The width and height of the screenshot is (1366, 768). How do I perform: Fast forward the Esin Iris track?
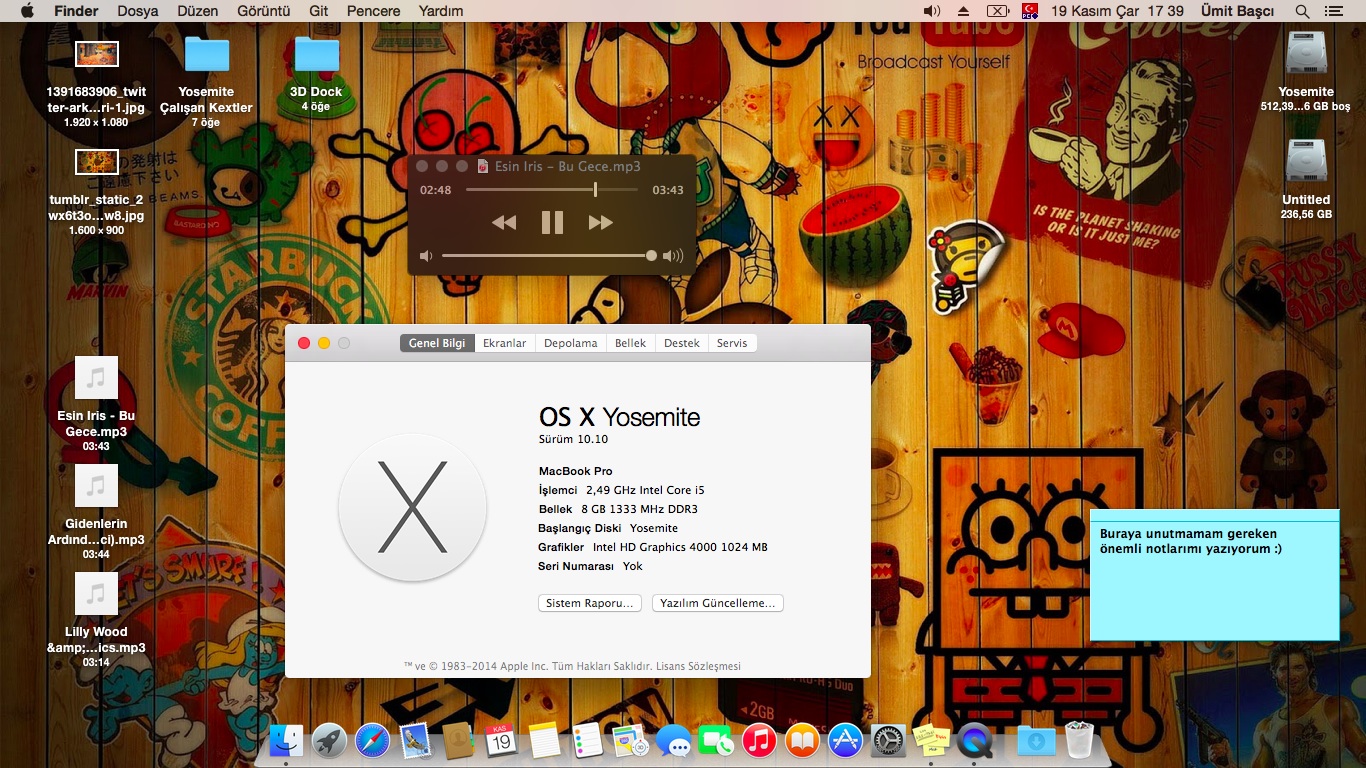[600, 222]
